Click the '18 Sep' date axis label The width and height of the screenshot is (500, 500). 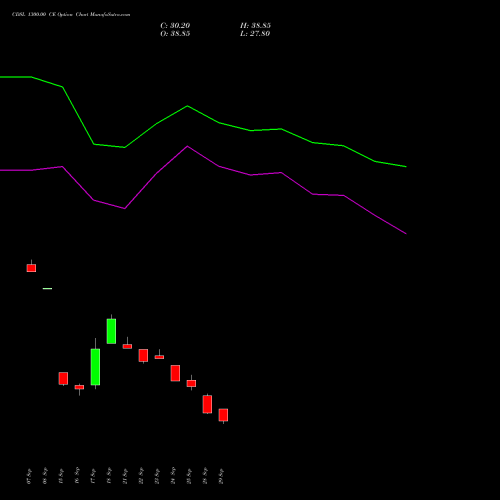tap(109, 476)
